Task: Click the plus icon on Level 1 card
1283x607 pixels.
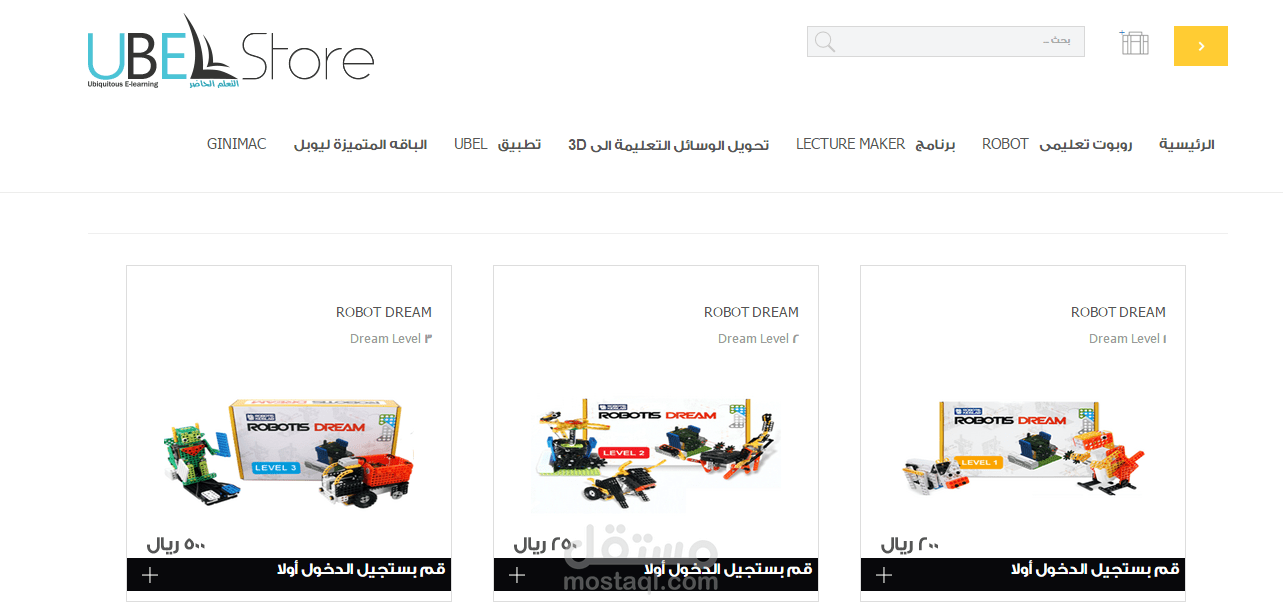Action: 884,575
